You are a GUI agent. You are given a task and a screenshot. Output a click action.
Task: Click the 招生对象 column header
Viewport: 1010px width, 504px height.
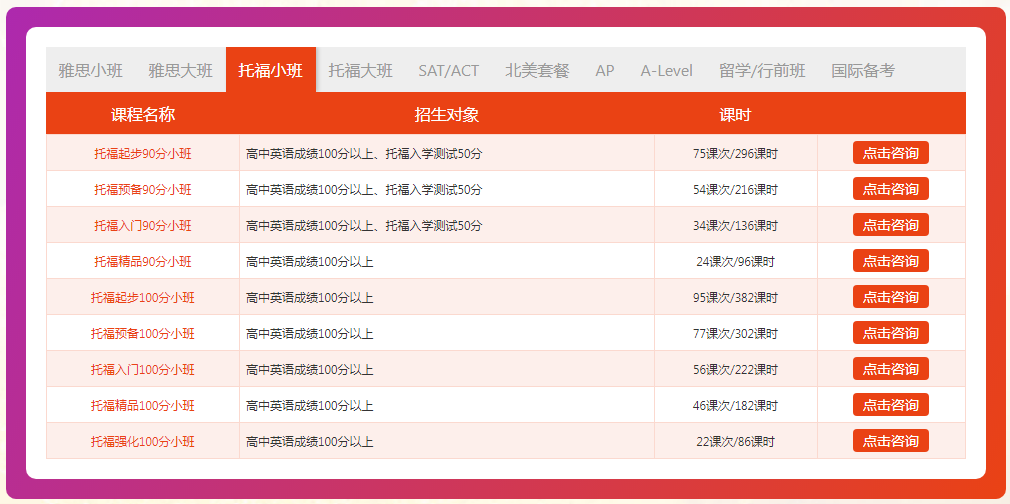tap(447, 115)
